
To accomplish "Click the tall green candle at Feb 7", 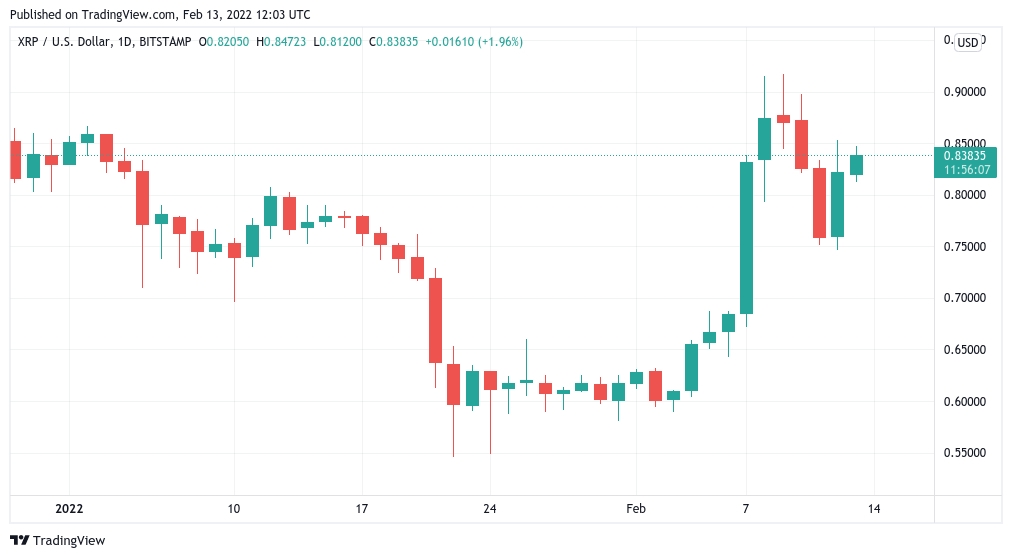I will click(746, 238).
